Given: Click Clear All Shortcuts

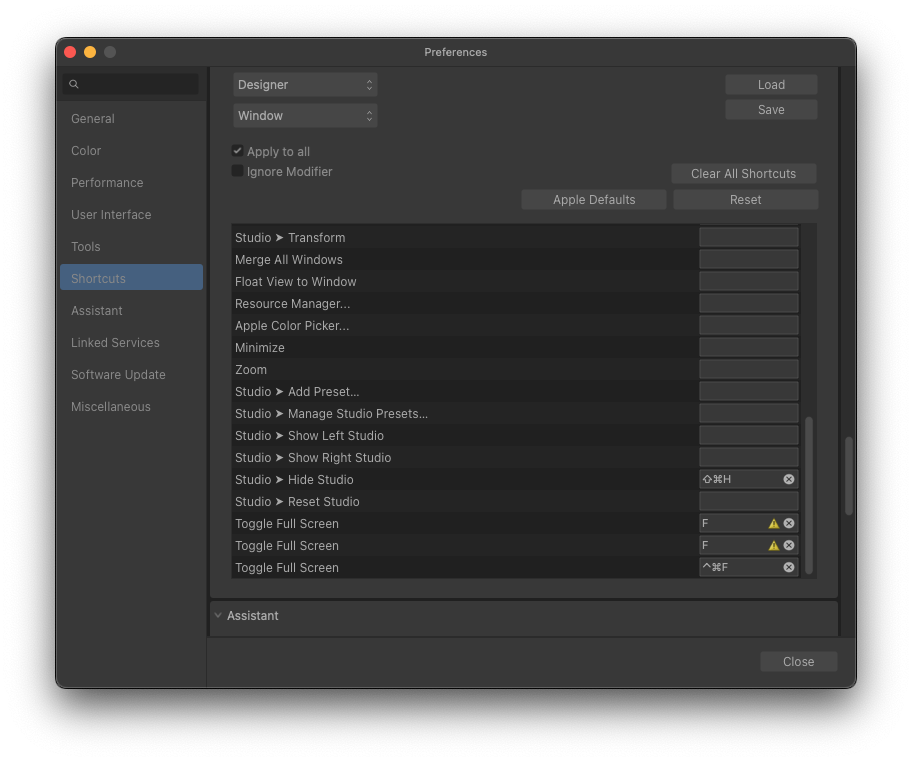Looking at the screenshot, I should click(743, 173).
